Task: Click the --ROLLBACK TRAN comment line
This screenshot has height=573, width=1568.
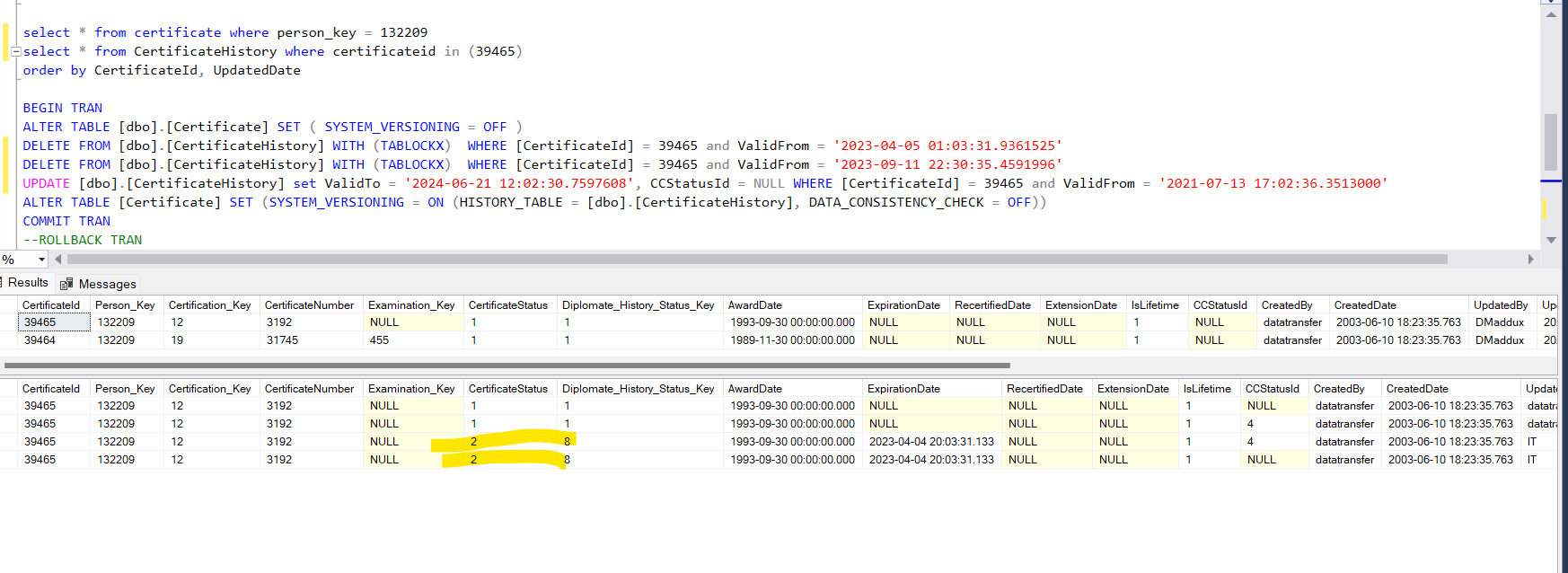Action: 83,240
